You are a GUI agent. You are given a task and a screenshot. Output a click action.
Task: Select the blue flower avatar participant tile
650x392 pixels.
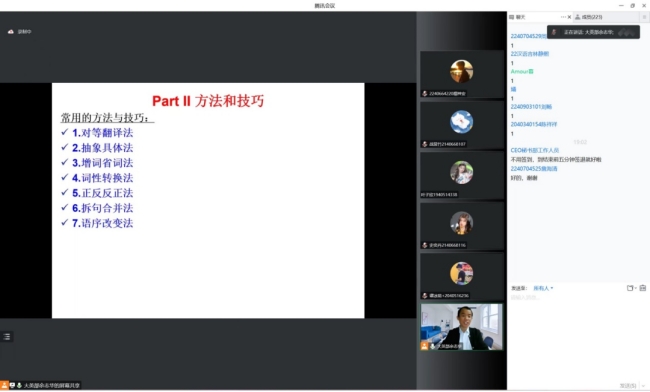pos(462,125)
